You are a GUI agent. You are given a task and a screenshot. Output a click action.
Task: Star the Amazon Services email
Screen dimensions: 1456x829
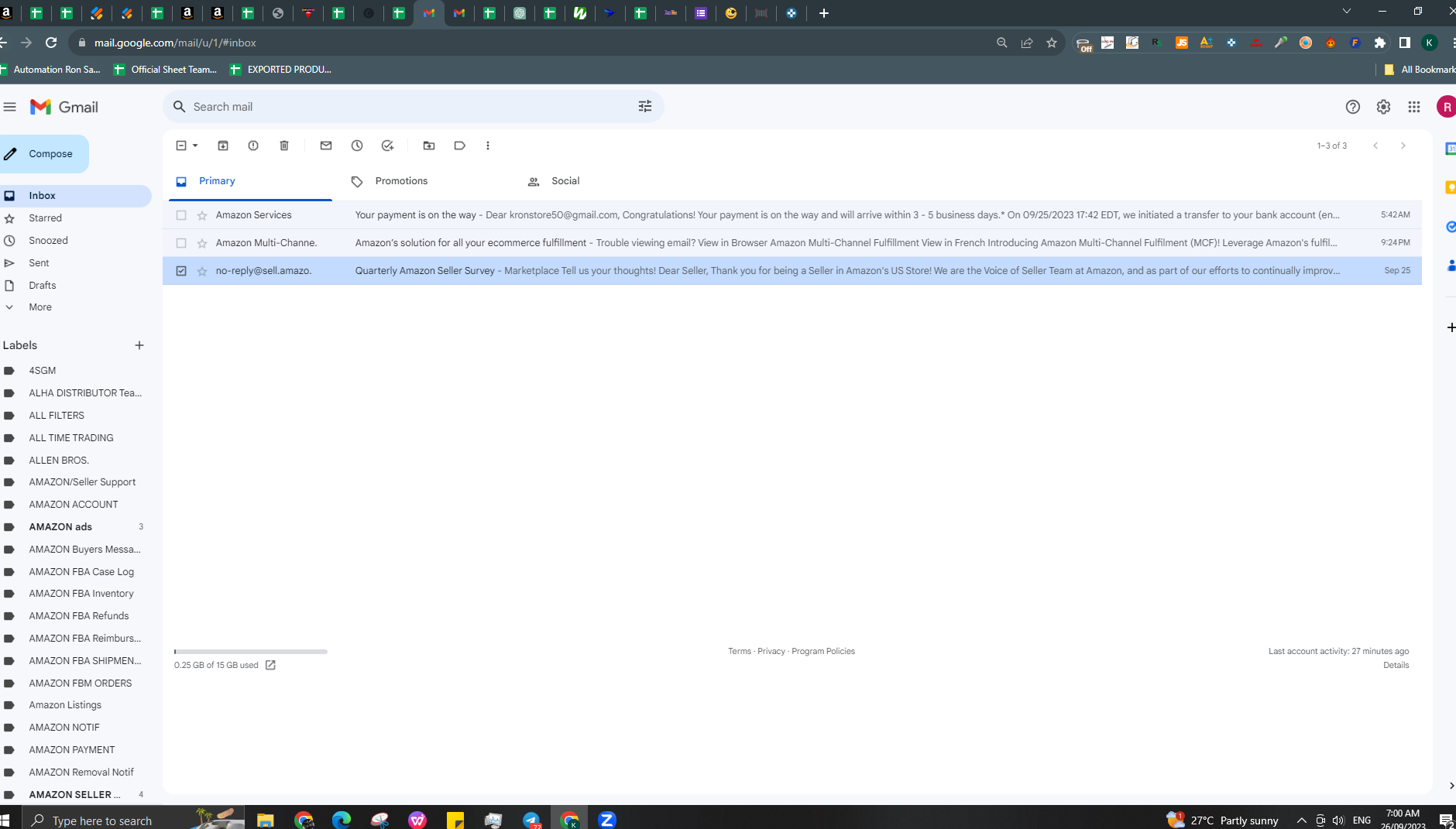click(202, 215)
